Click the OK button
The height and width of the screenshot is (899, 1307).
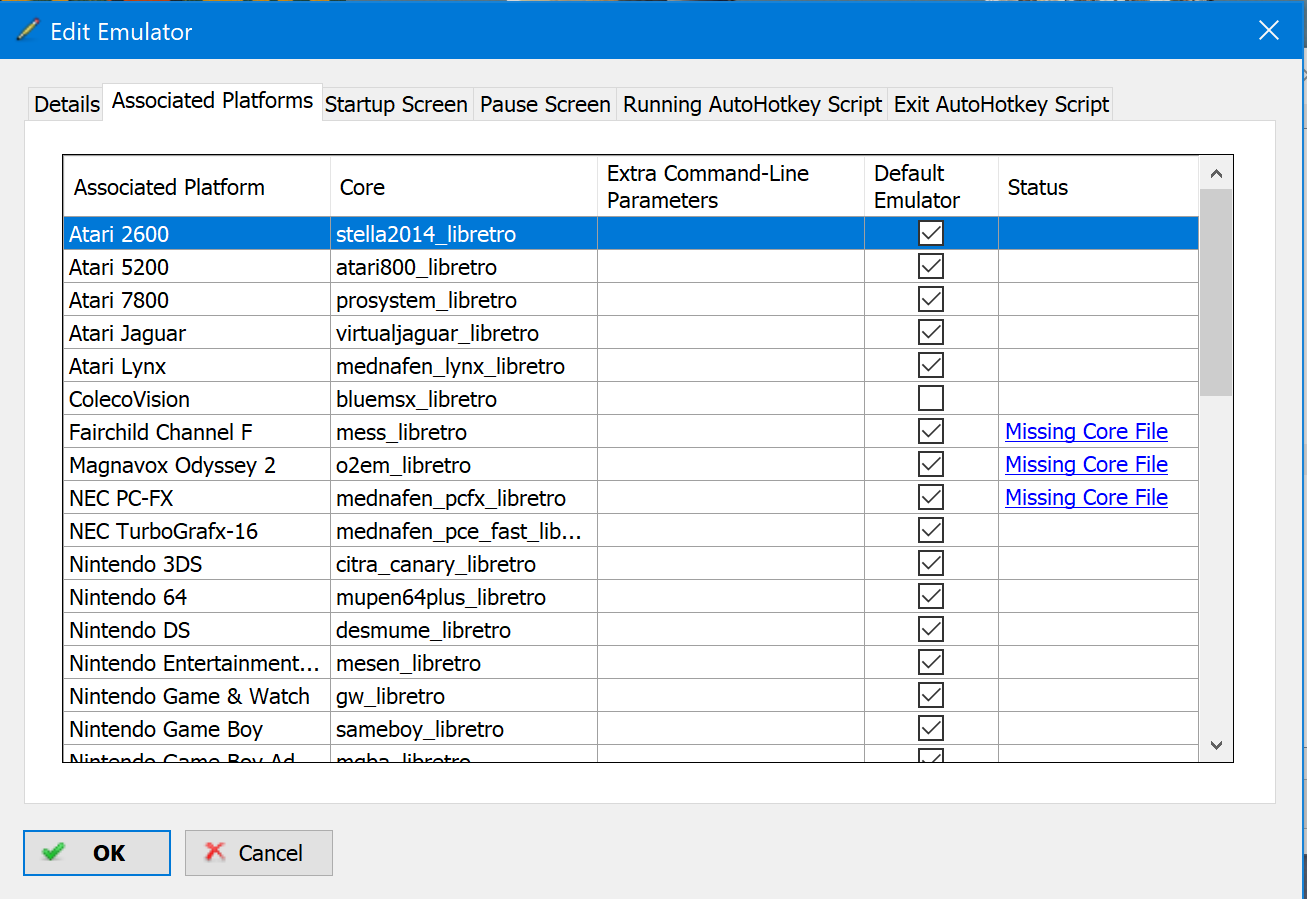click(x=97, y=853)
